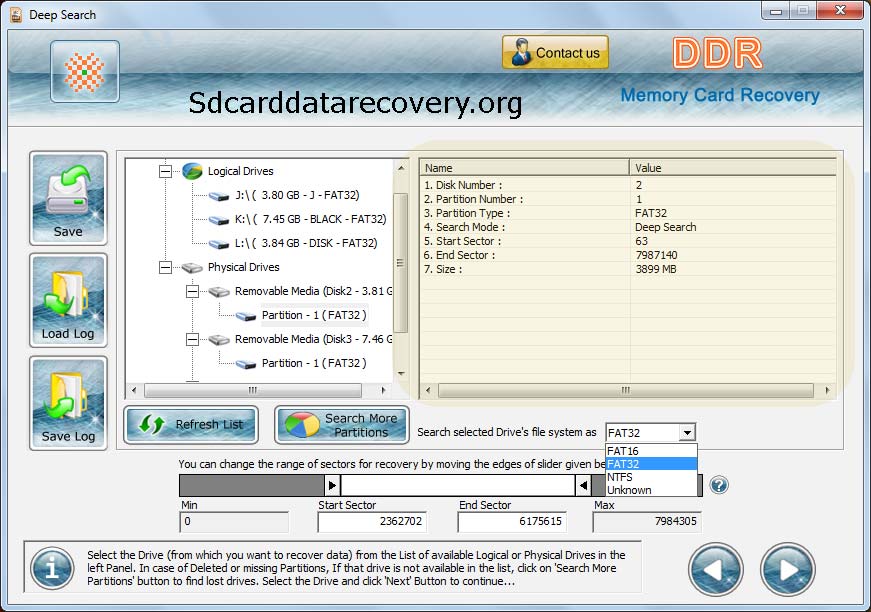Click Search More Partitions button

[x=342, y=425]
